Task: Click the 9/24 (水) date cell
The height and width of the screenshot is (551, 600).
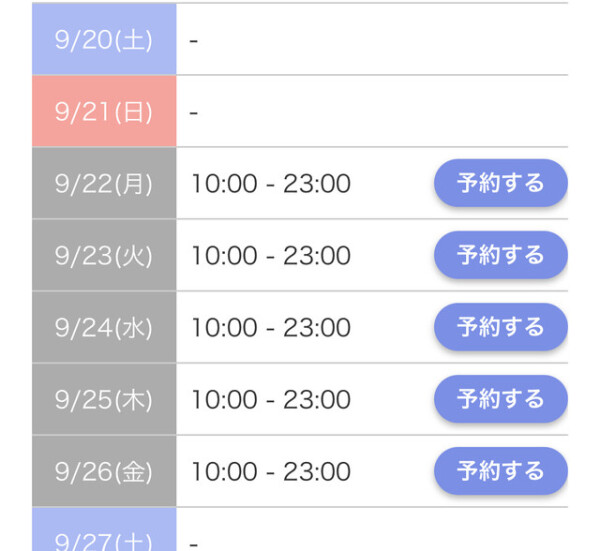Action: 104,327
